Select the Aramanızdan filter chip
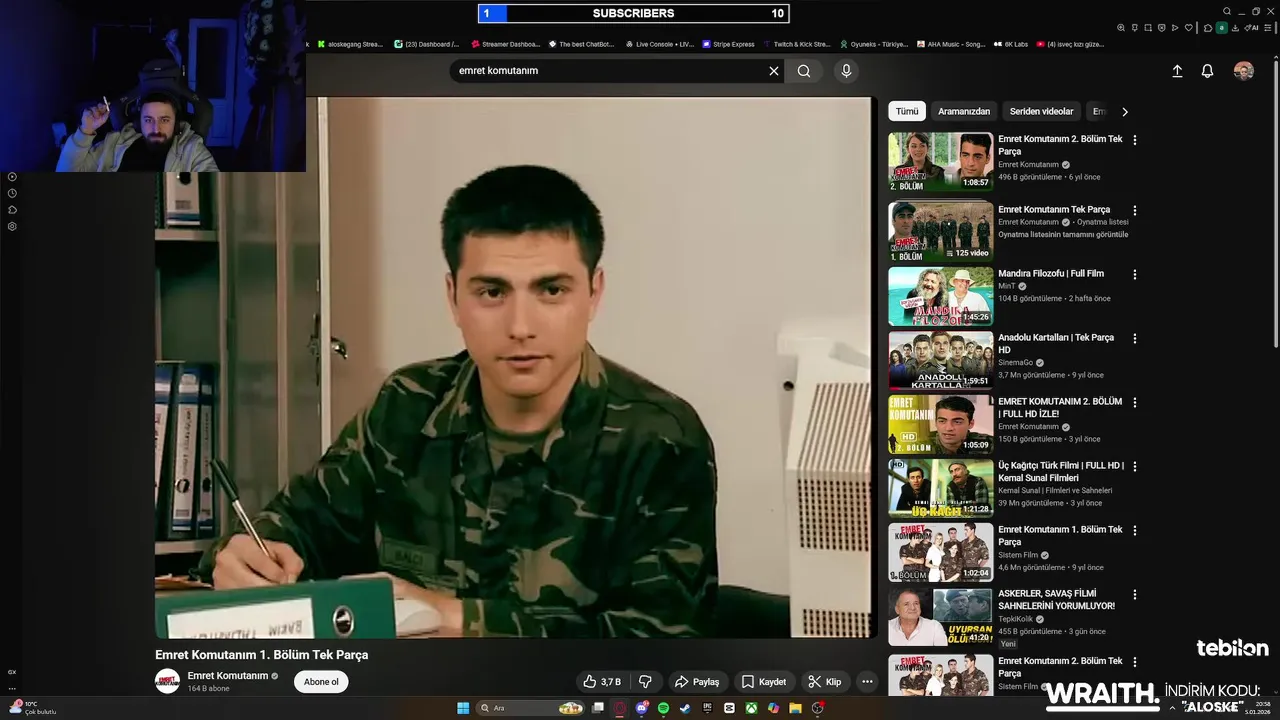Viewport: 1280px width, 720px height. click(x=964, y=112)
